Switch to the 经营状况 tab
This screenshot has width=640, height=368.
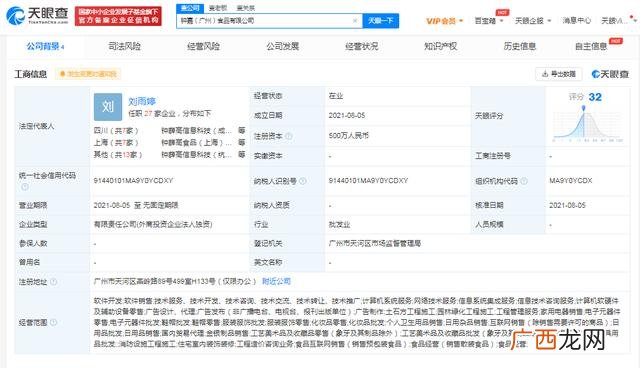[362, 47]
